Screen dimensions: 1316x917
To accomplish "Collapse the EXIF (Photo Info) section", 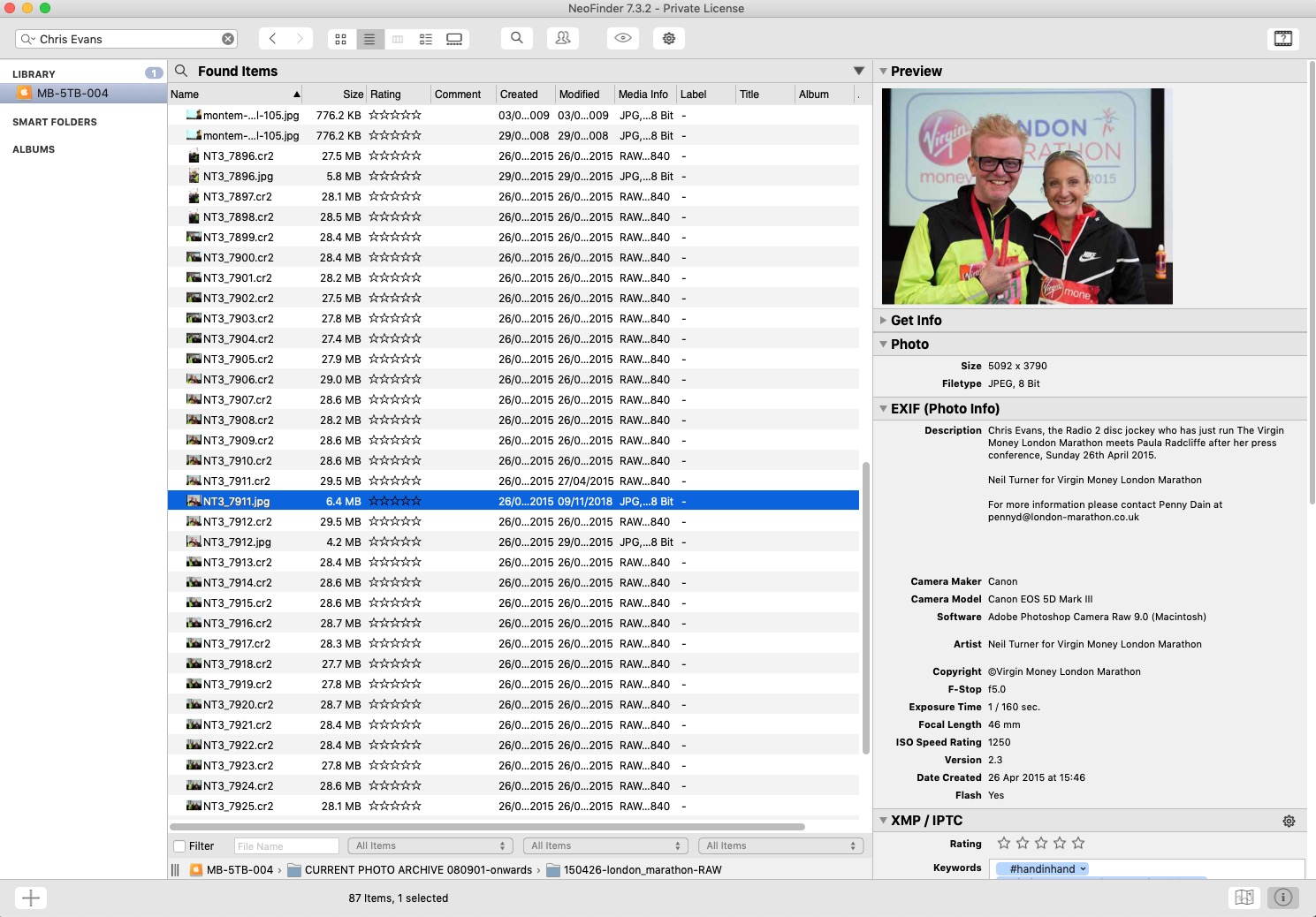I will (883, 409).
